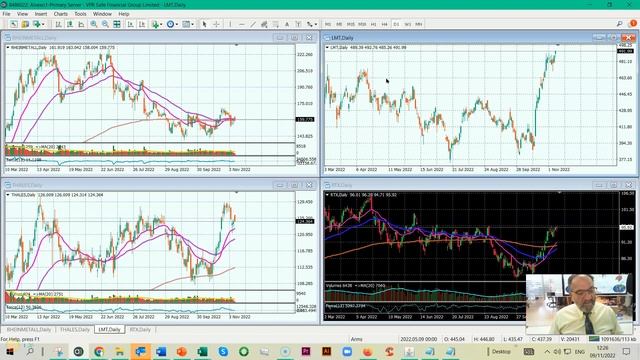Switch to RHEINMETALL,Daily chart tab
This screenshot has width=640, height=360.
pos(29,329)
